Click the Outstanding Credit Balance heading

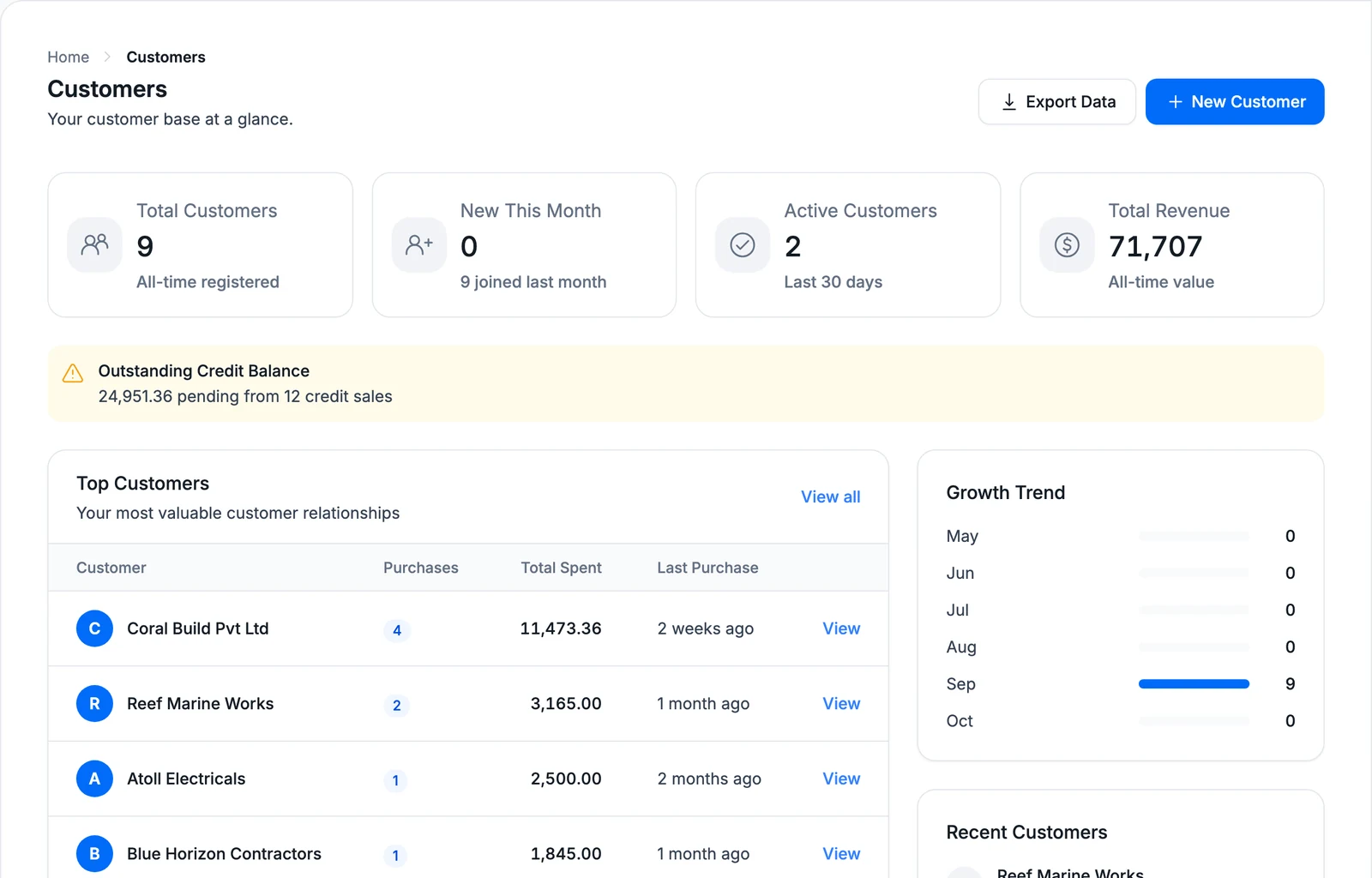[x=204, y=371]
